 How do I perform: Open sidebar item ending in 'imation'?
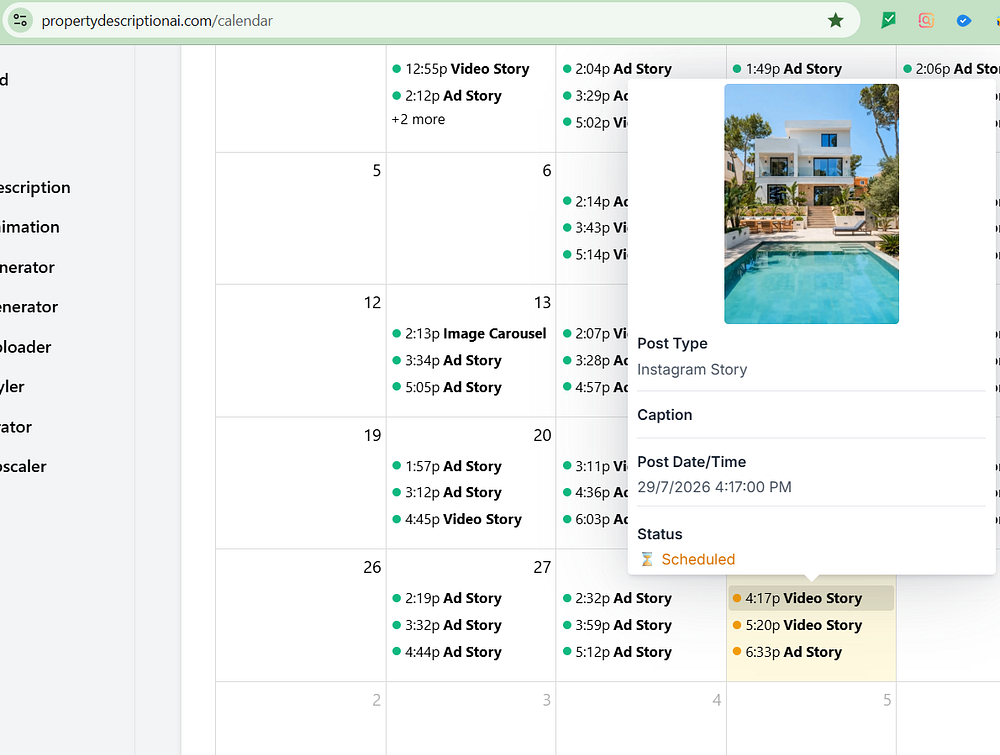pos(29,227)
